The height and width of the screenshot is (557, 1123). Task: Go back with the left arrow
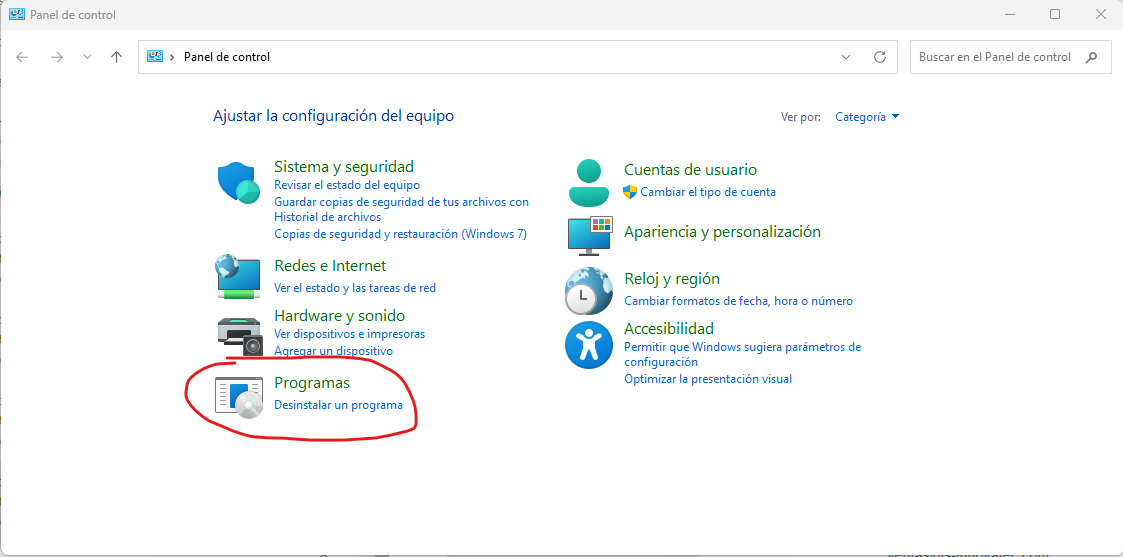click(x=22, y=57)
